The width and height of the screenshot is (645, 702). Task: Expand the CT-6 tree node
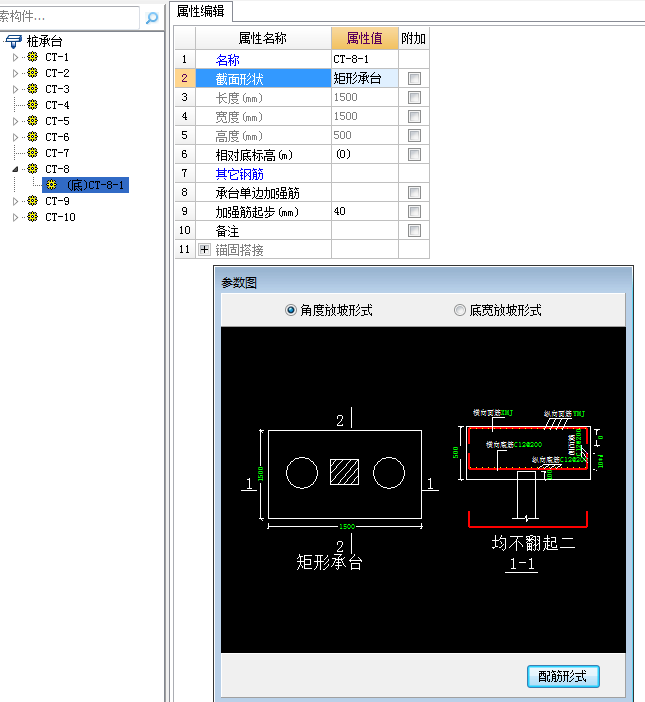point(15,137)
